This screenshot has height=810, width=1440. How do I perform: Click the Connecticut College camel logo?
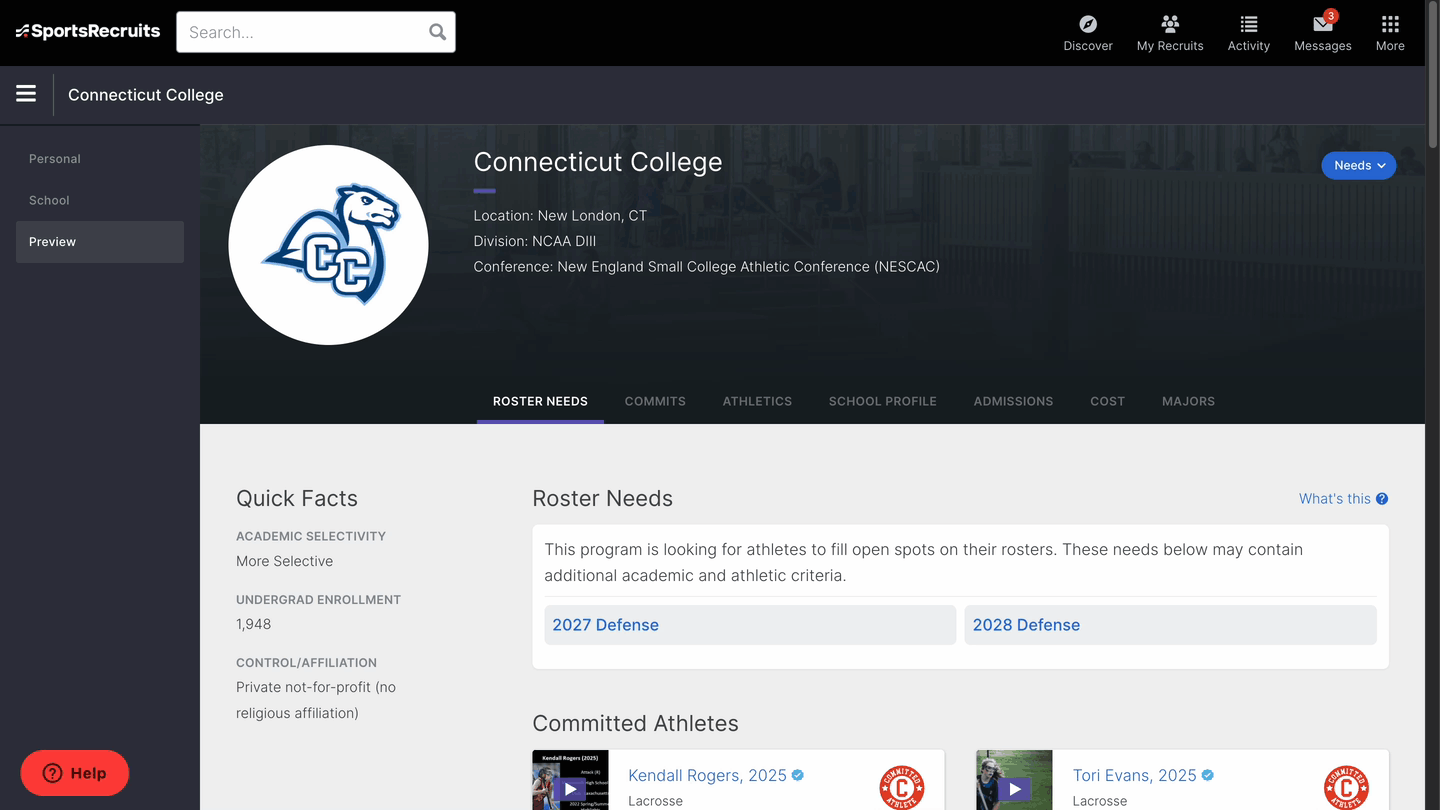328,245
